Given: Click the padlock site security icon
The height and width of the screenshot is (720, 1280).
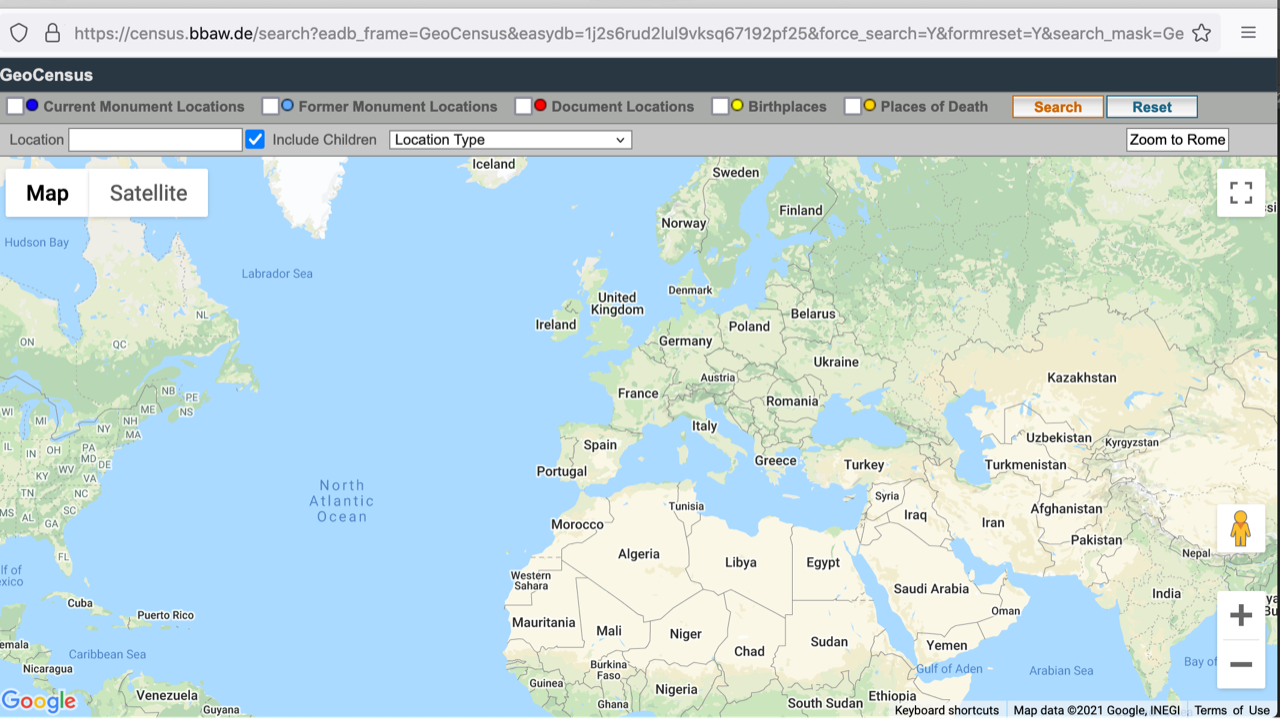Looking at the screenshot, I should click(53, 33).
